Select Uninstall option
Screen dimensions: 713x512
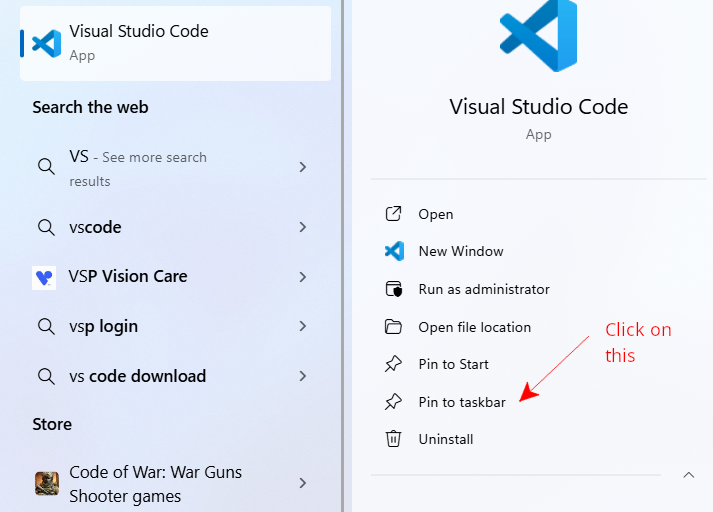446,439
